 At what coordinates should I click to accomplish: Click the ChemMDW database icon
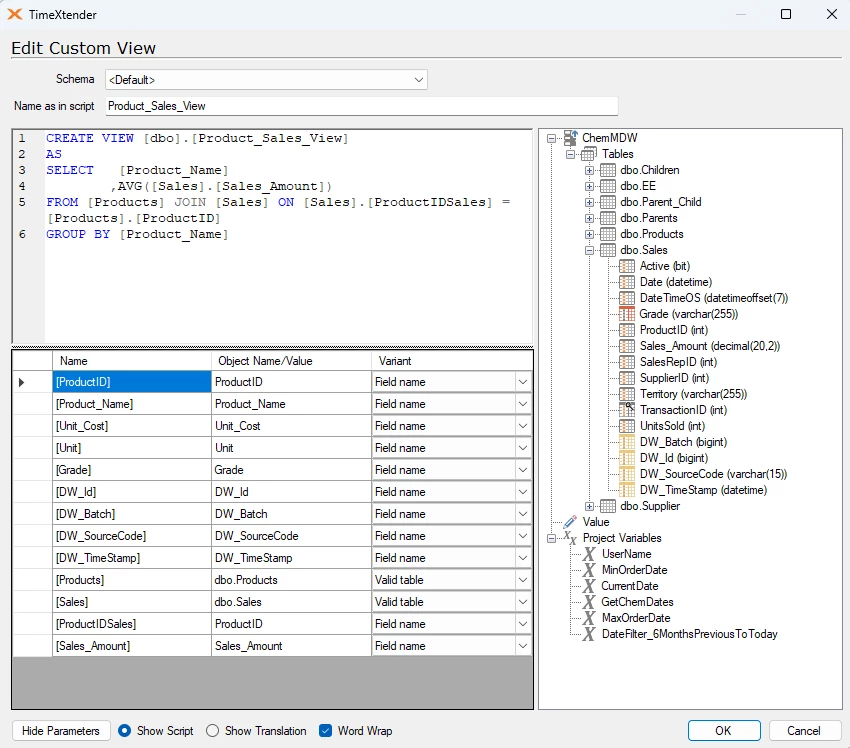(570, 138)
